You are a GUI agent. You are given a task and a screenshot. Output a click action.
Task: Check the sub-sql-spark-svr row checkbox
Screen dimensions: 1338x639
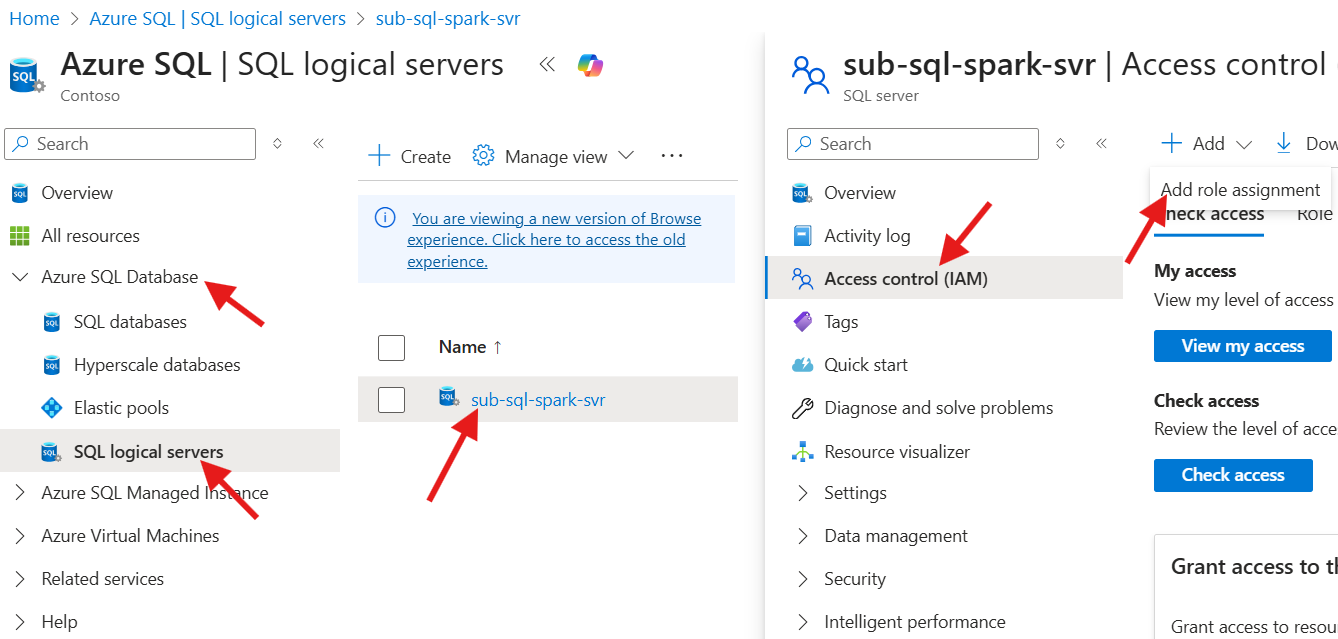391,400
